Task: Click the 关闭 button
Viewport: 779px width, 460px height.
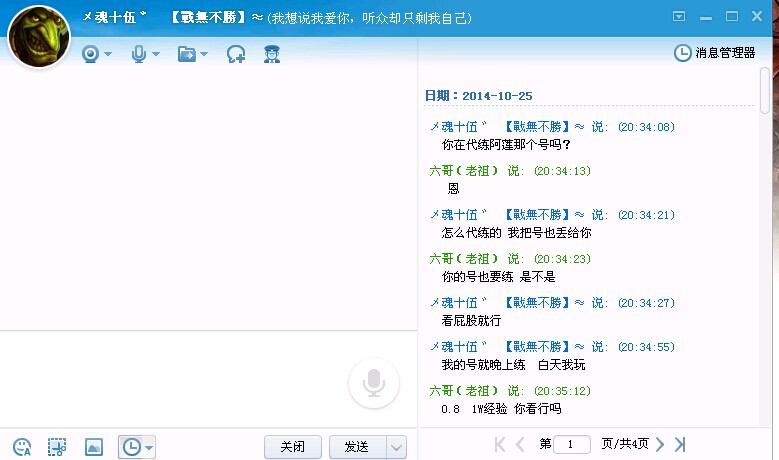Action: (292, 447)
